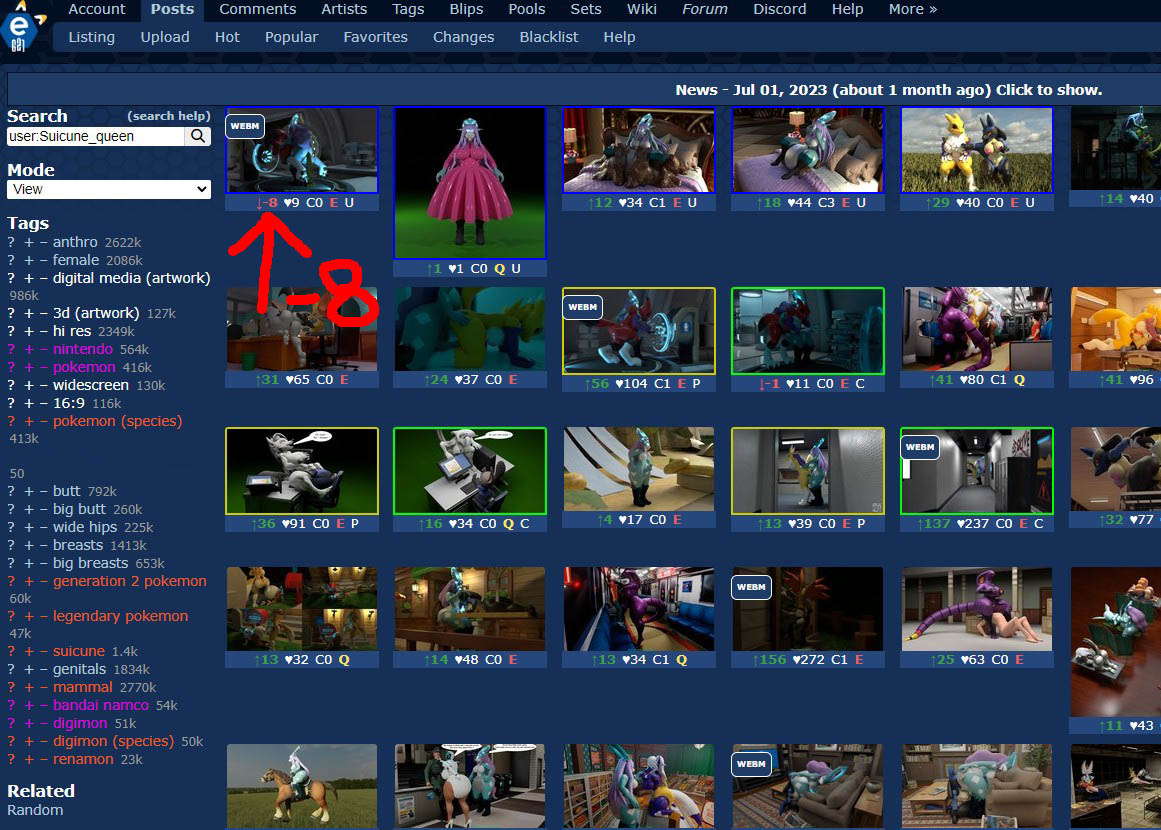This screenshot has width=1161, height=830.
Task: Open the Forum link
Action: 704,10
